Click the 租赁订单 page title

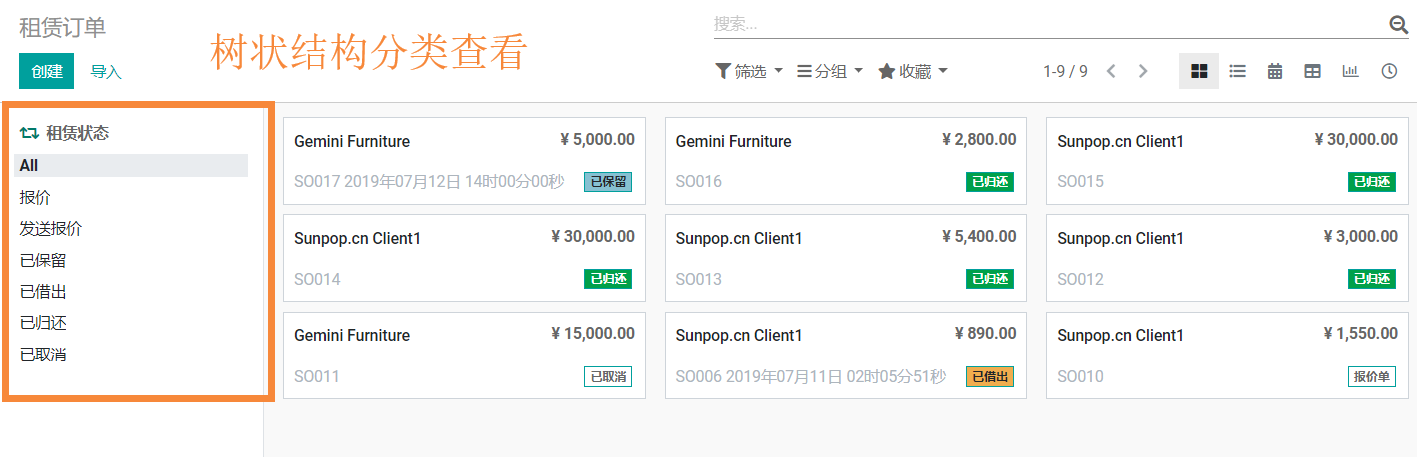coord(62,27)
